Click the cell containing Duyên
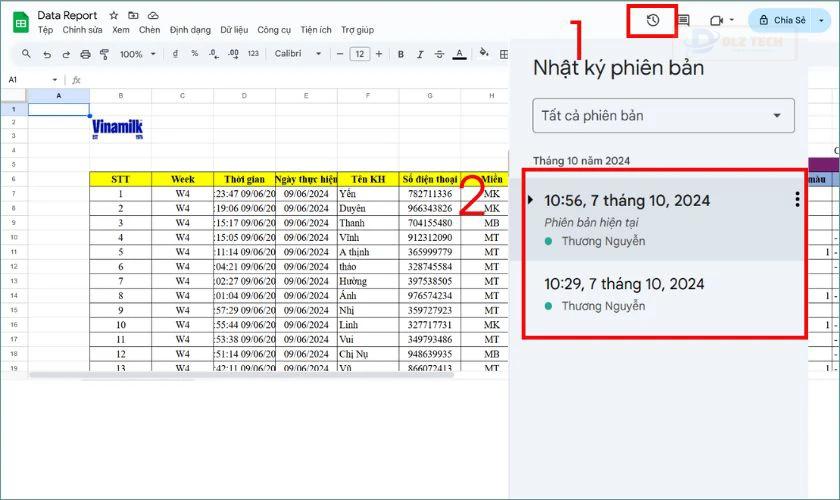 point(368,208)
